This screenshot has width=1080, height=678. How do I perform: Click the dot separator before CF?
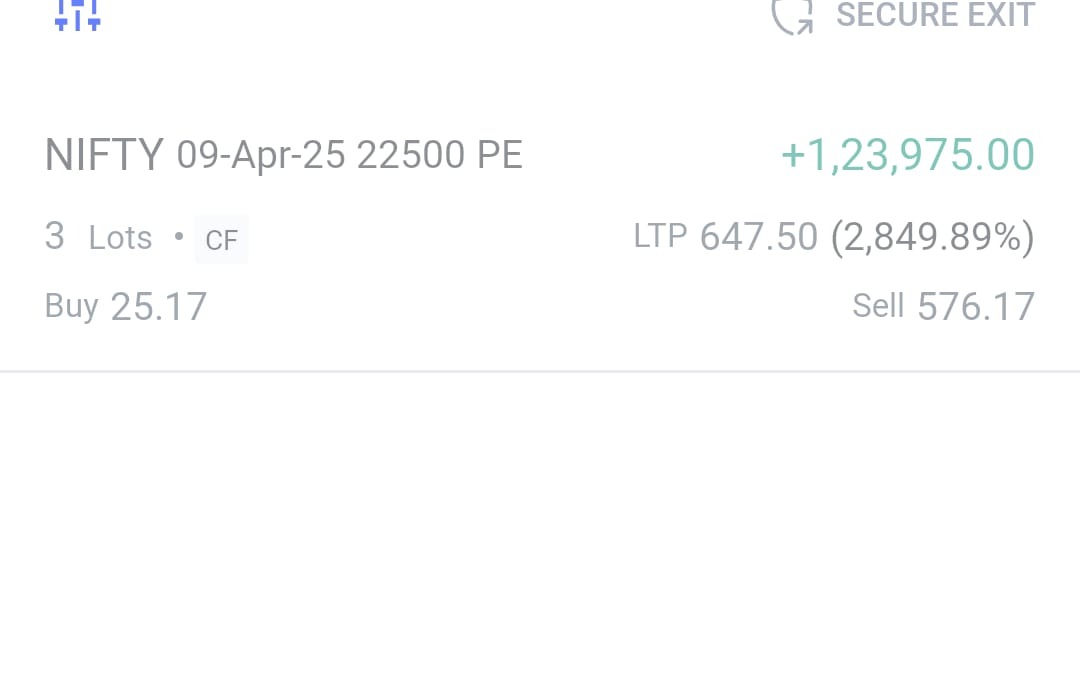click(179, 237)
